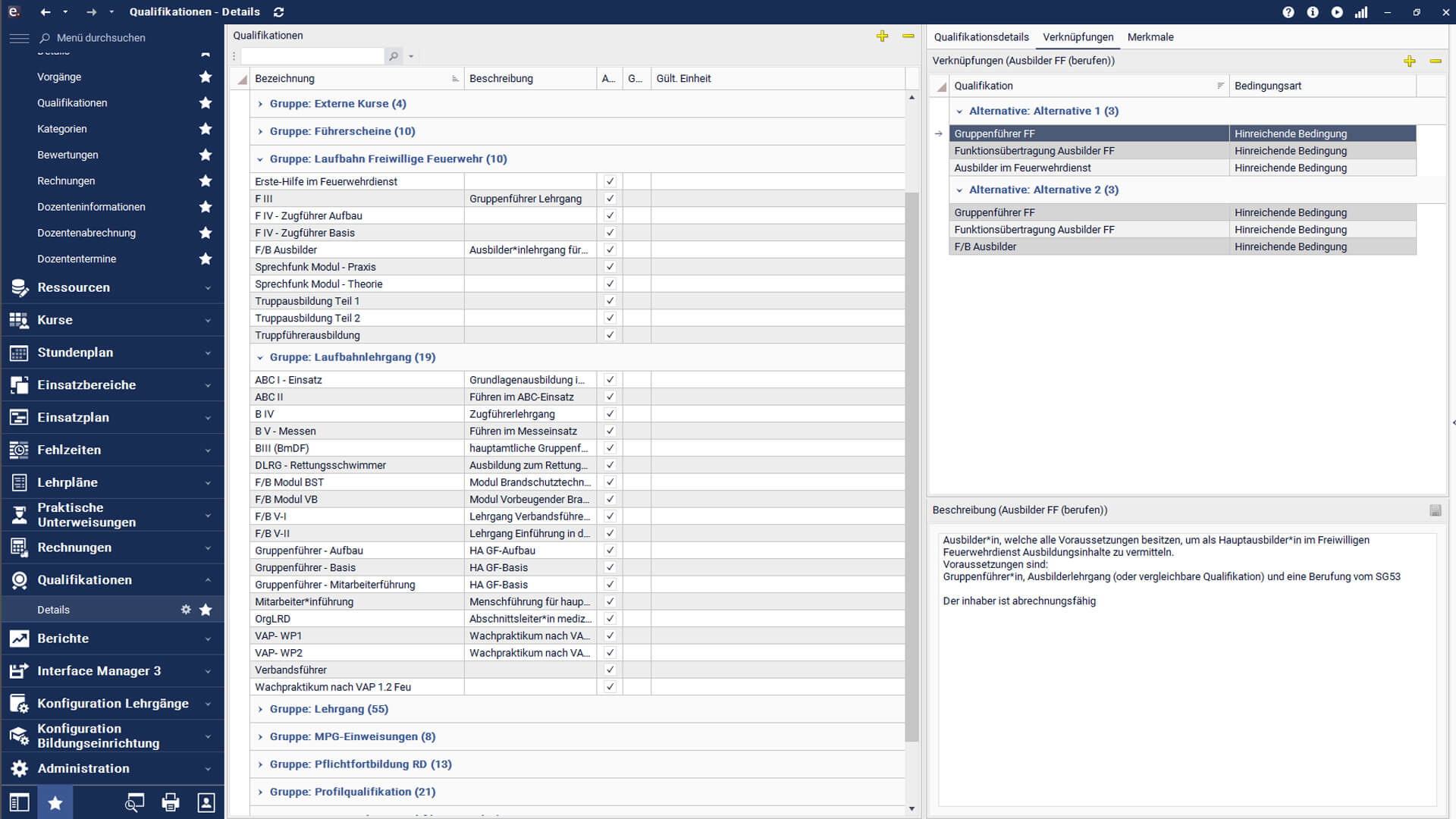This screenshot has width=1456, height=819.
Task: Open the info icon in title bar
Action: coord(1313,12)
